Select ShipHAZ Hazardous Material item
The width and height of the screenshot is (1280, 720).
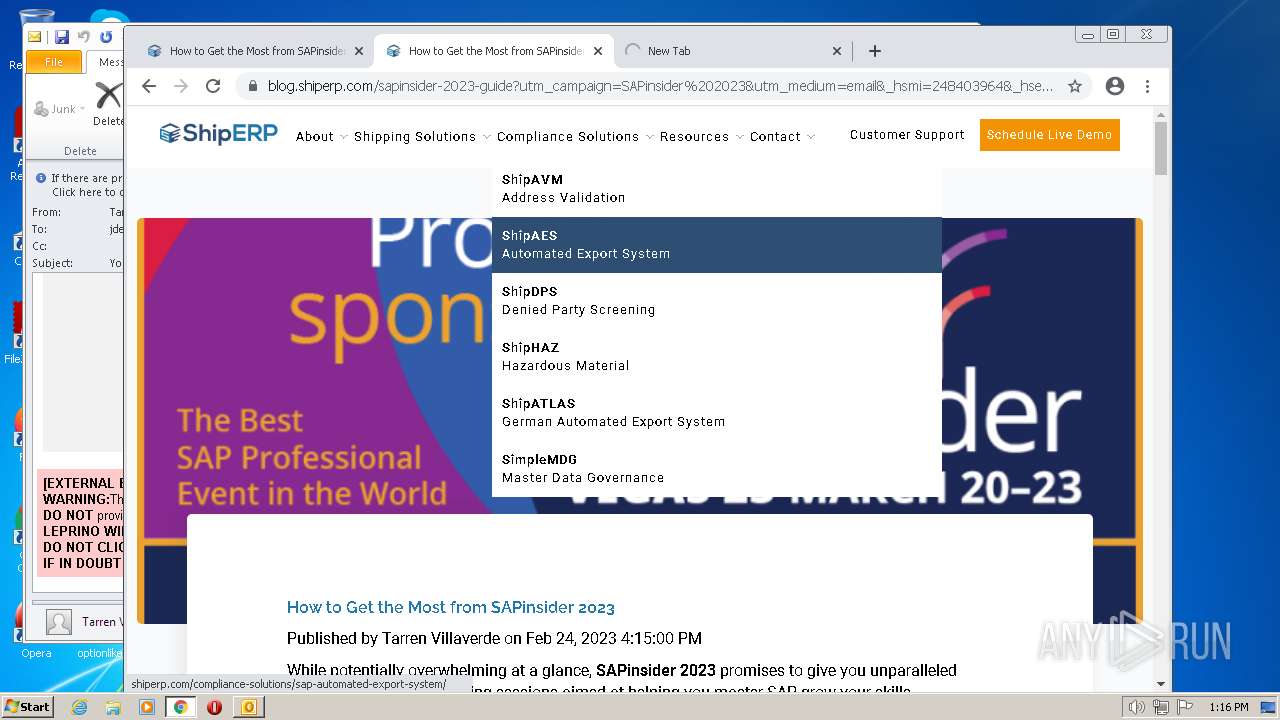click(717, 357)
